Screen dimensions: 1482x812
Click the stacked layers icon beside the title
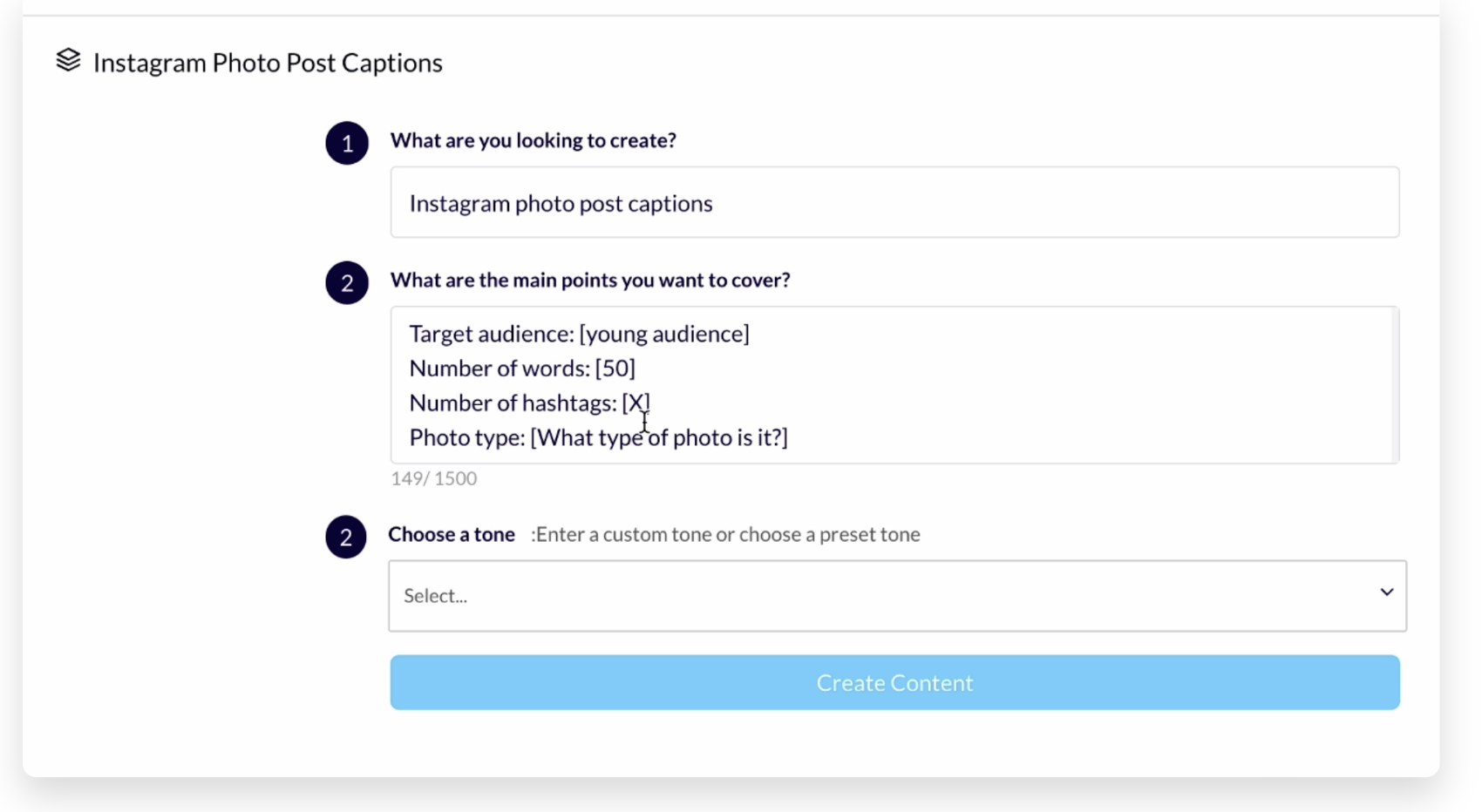(68, 61)
